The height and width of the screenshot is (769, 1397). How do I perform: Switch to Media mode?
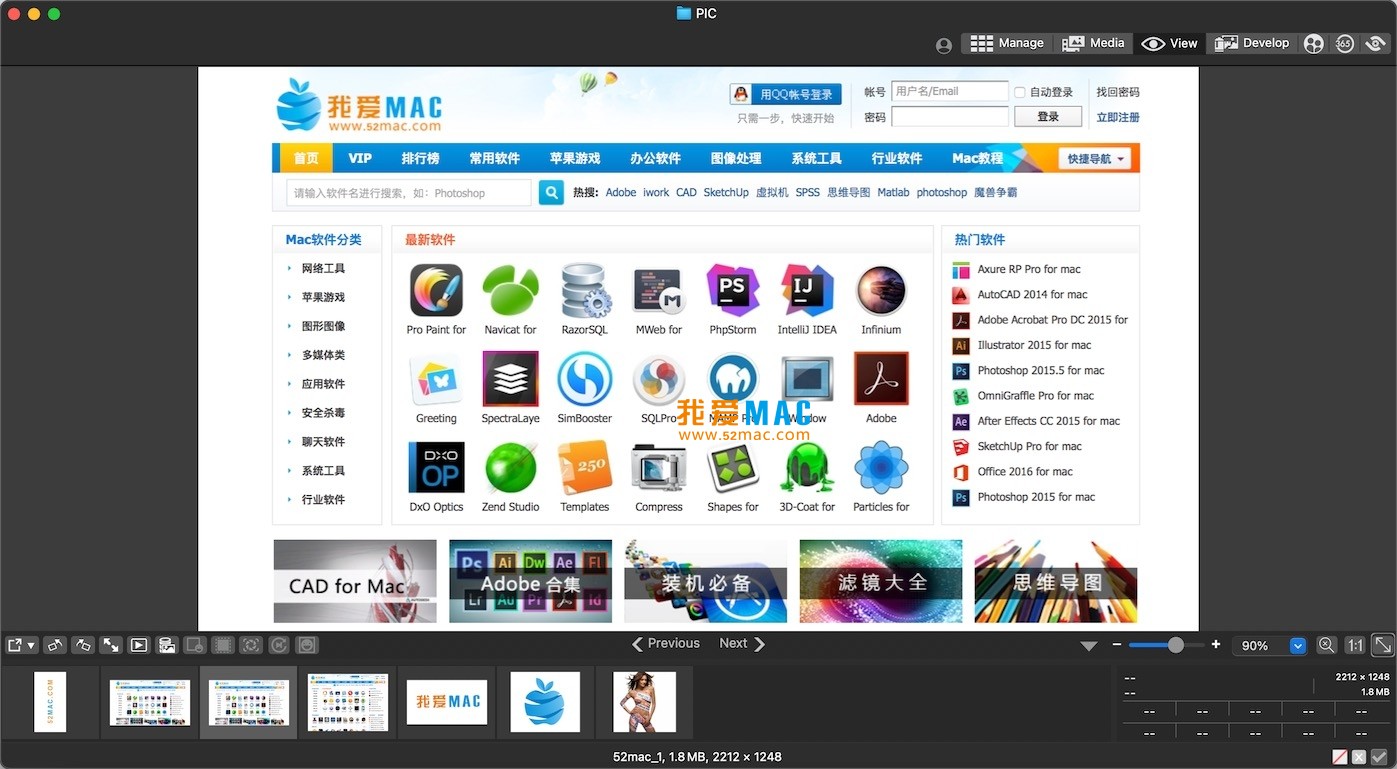[x=1093, y=43]
